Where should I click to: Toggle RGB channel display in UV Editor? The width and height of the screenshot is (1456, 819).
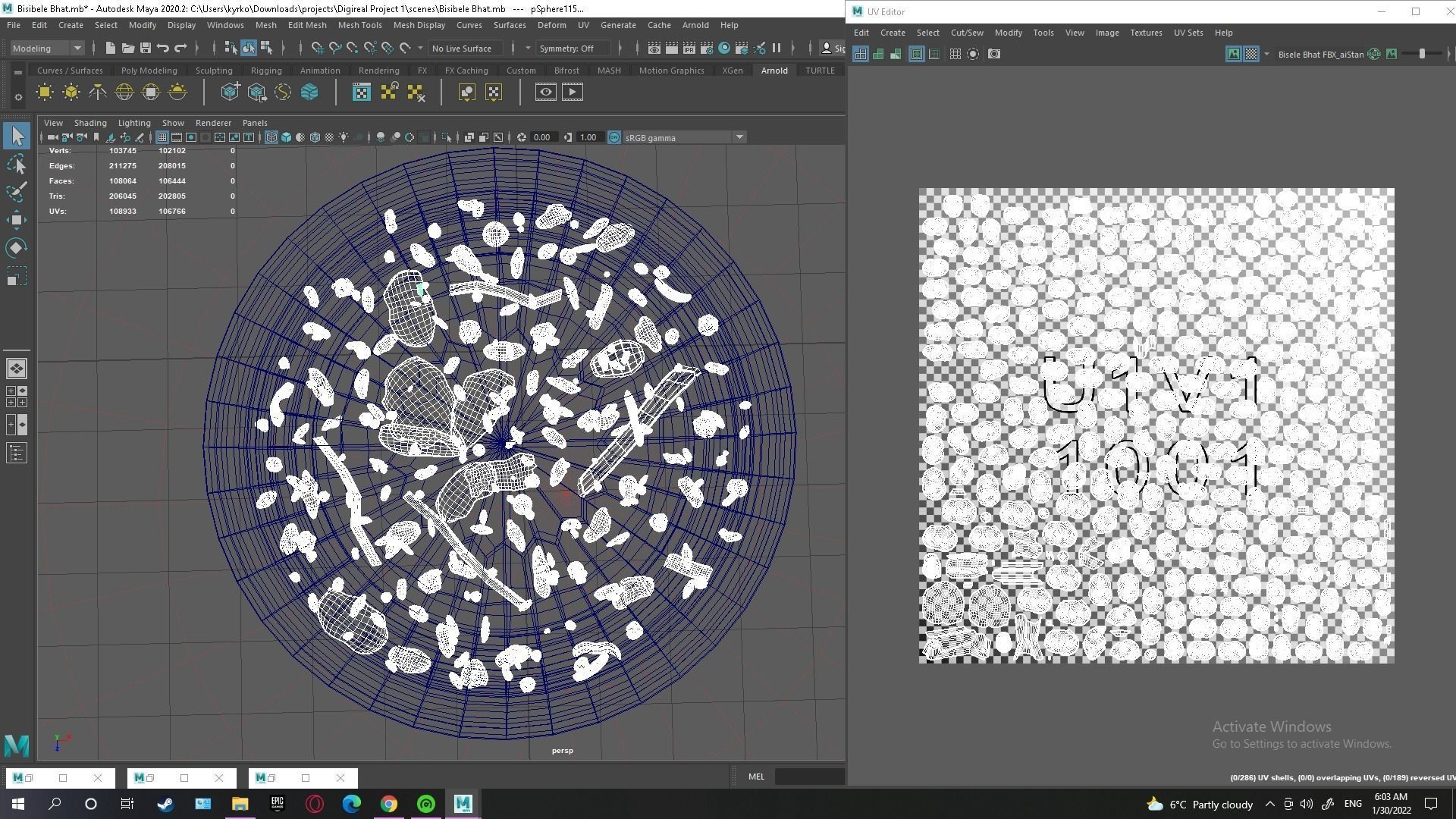1374,54
